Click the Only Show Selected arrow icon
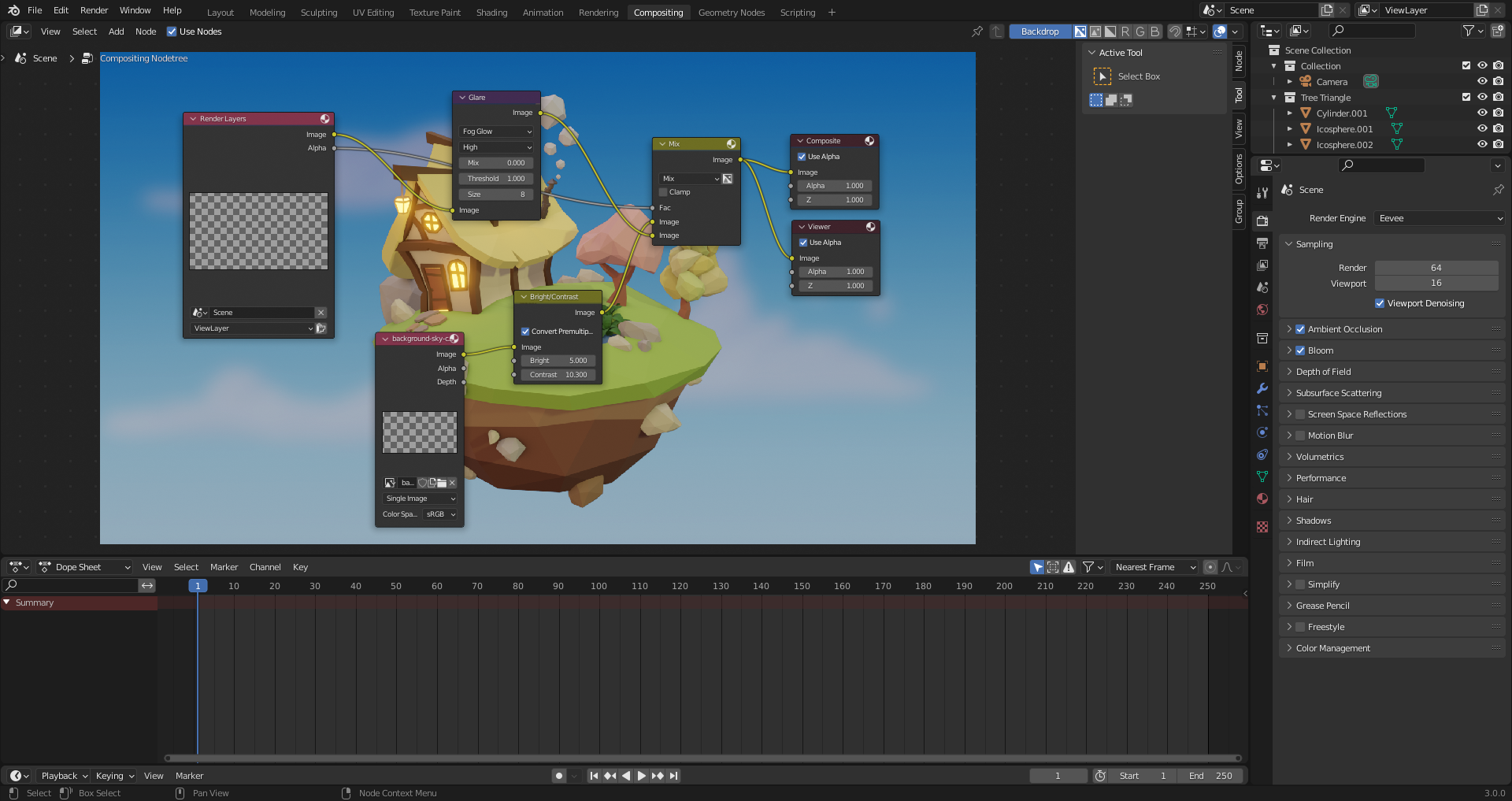 pos(1037,567)
